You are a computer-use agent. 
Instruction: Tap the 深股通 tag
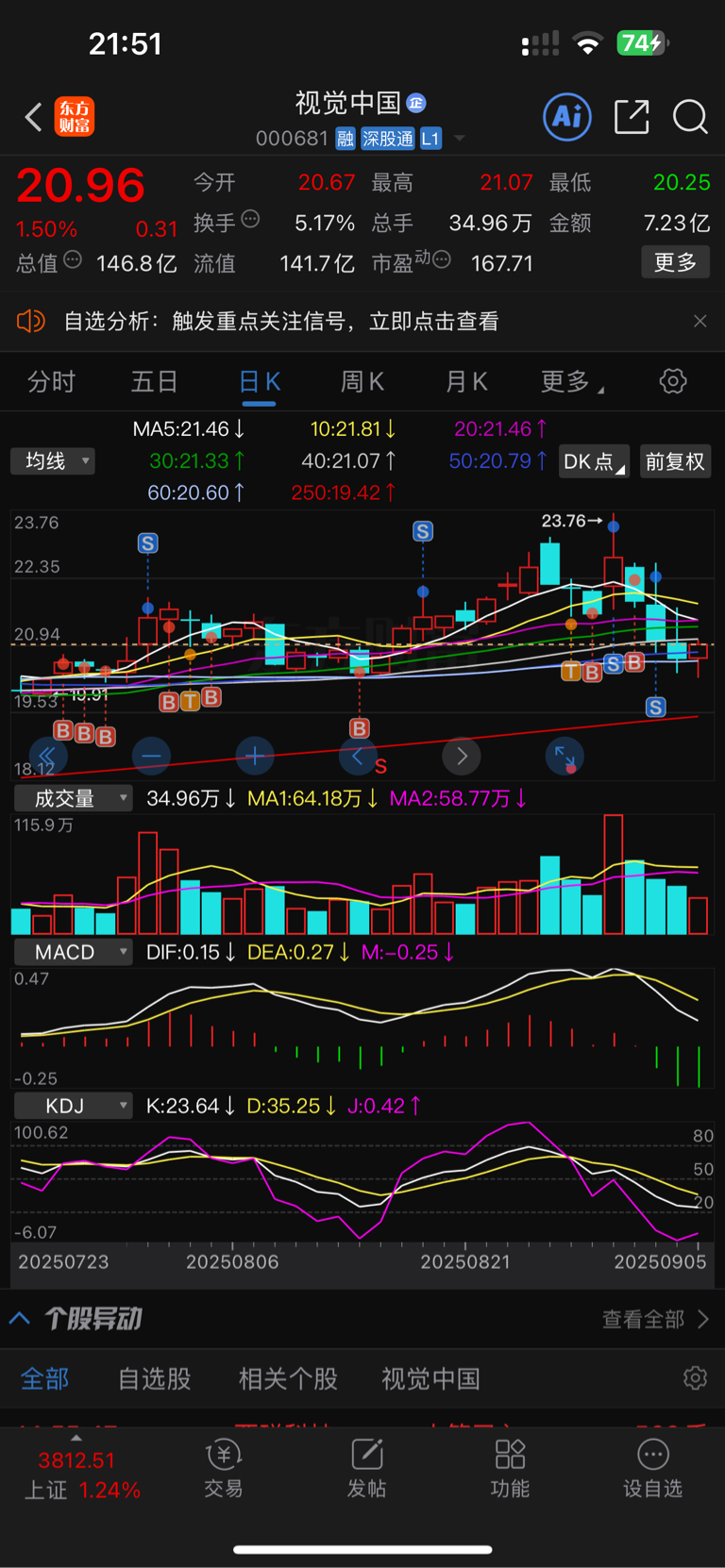pyautogui.click(x=388, y=139)
